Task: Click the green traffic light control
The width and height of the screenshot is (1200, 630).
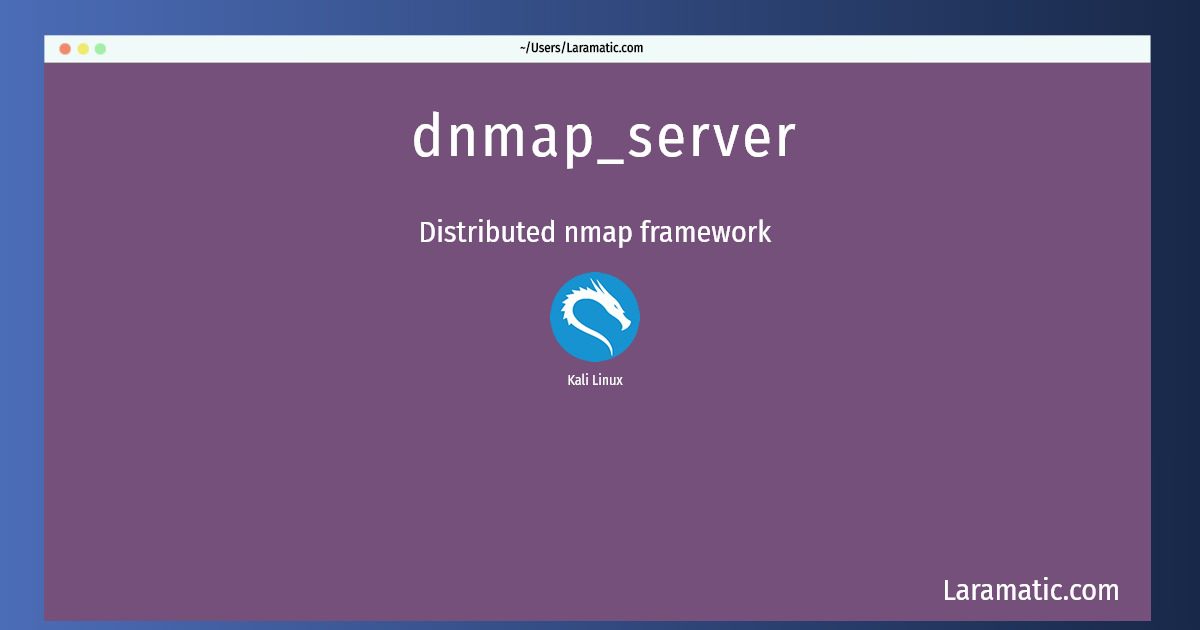Action: (x=99, y=46)
